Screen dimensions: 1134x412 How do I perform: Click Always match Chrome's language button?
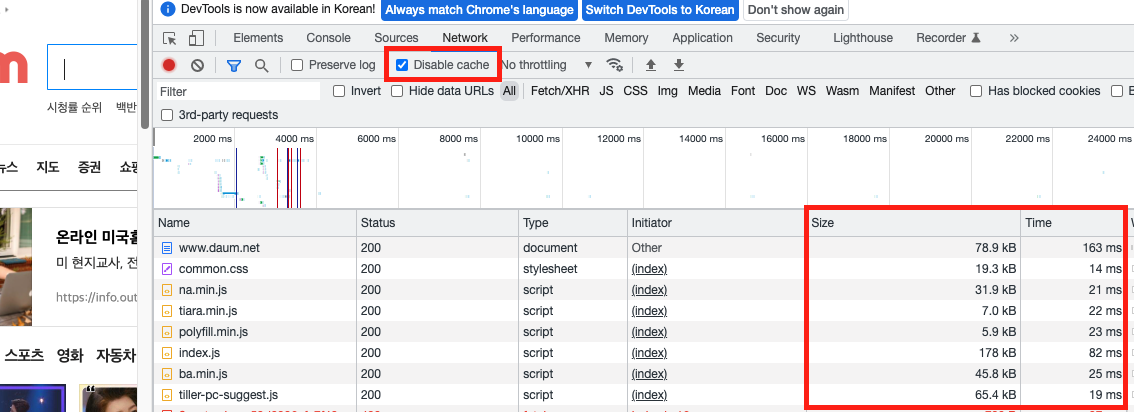click(479, 10)
